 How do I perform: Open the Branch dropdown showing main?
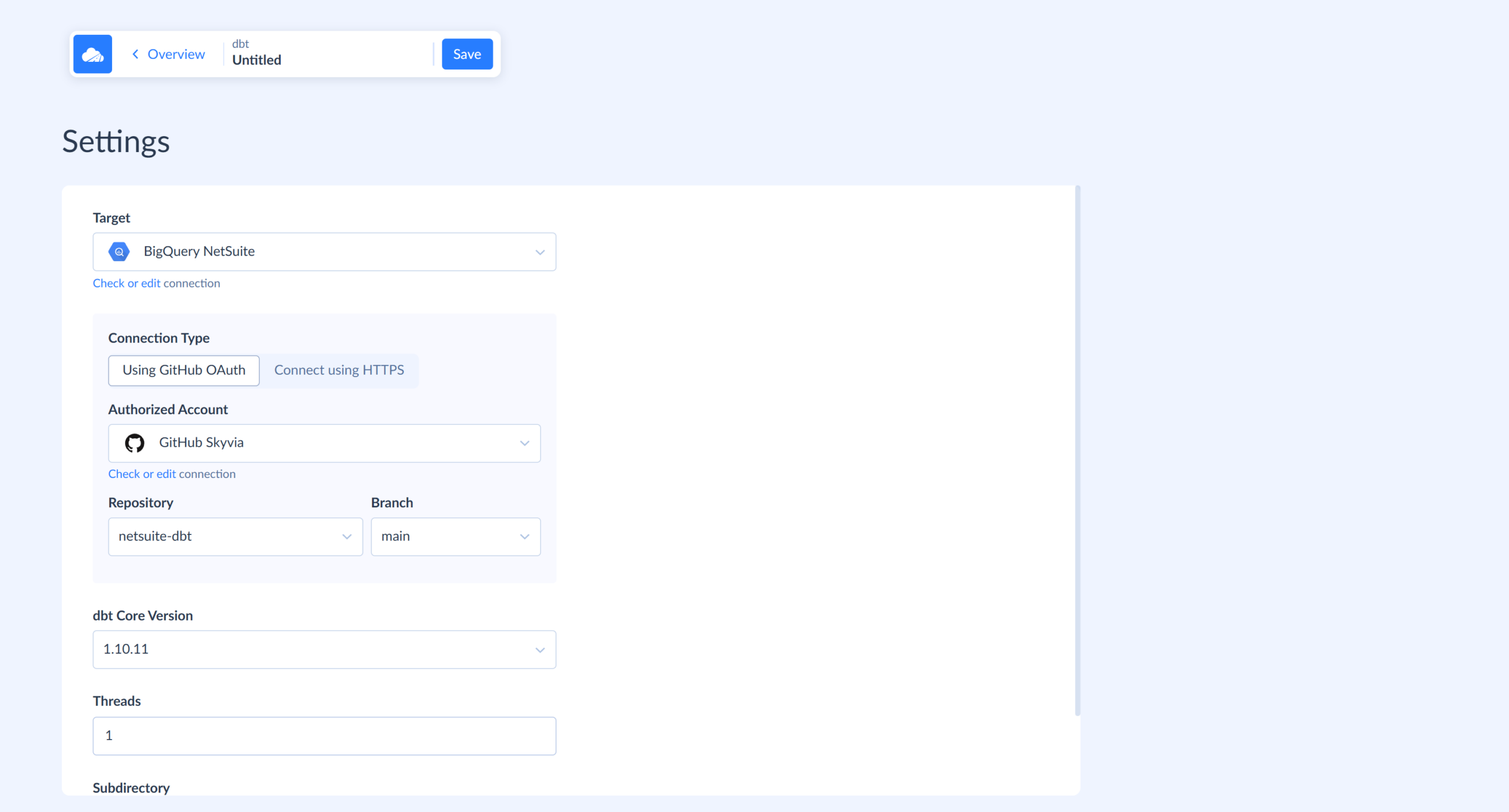(x=456, y=537)
